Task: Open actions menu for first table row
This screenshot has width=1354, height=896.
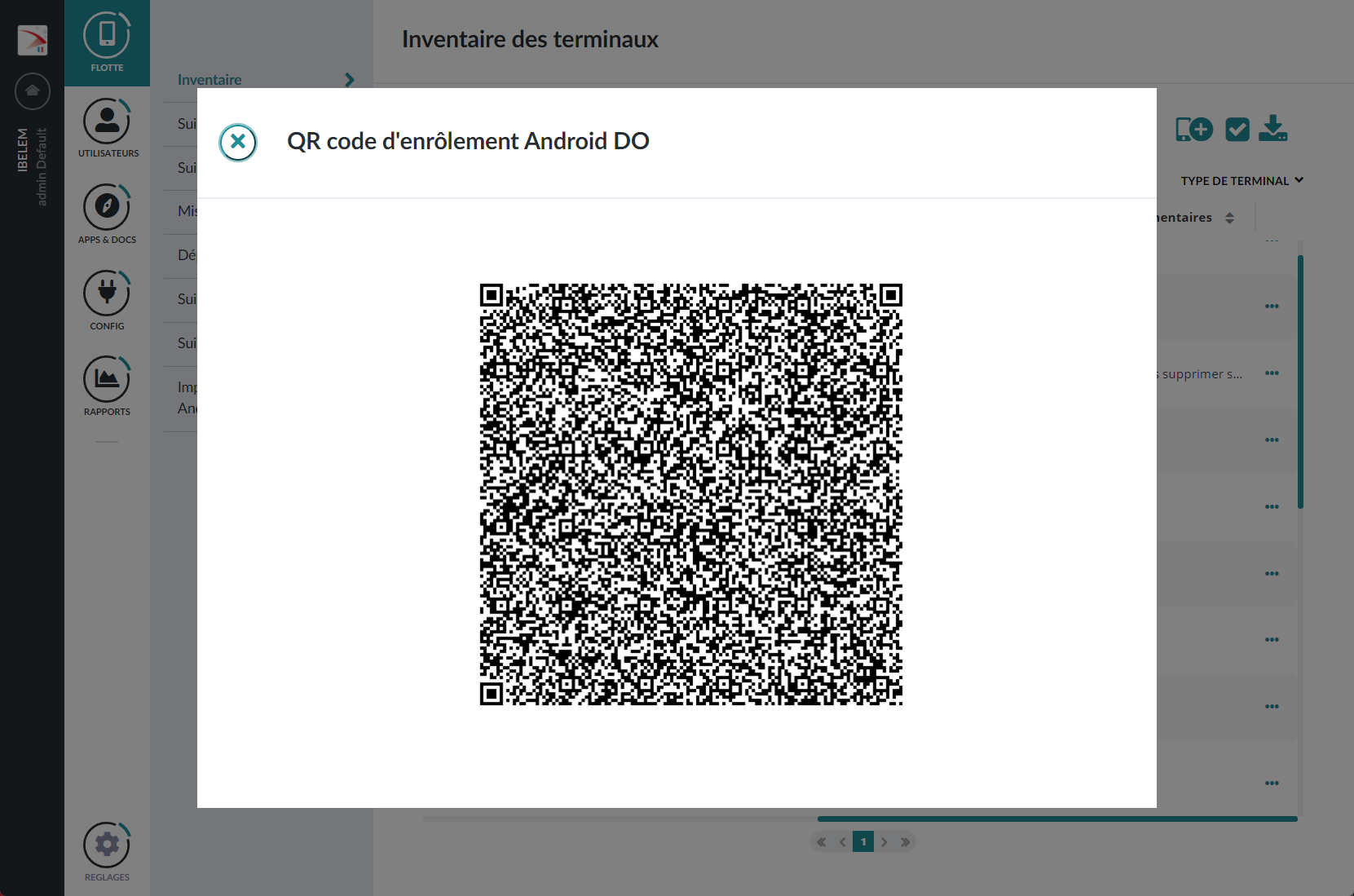Action: 1272,307
